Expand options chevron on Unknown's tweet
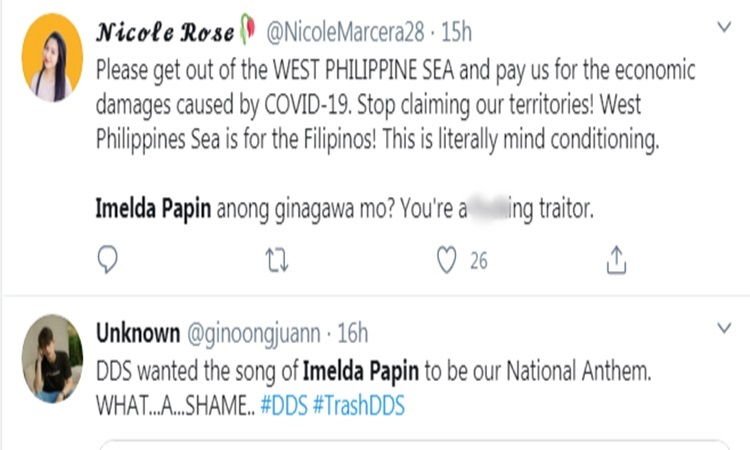The height and width of the screenshot is (450, 750). coord(725,327)
